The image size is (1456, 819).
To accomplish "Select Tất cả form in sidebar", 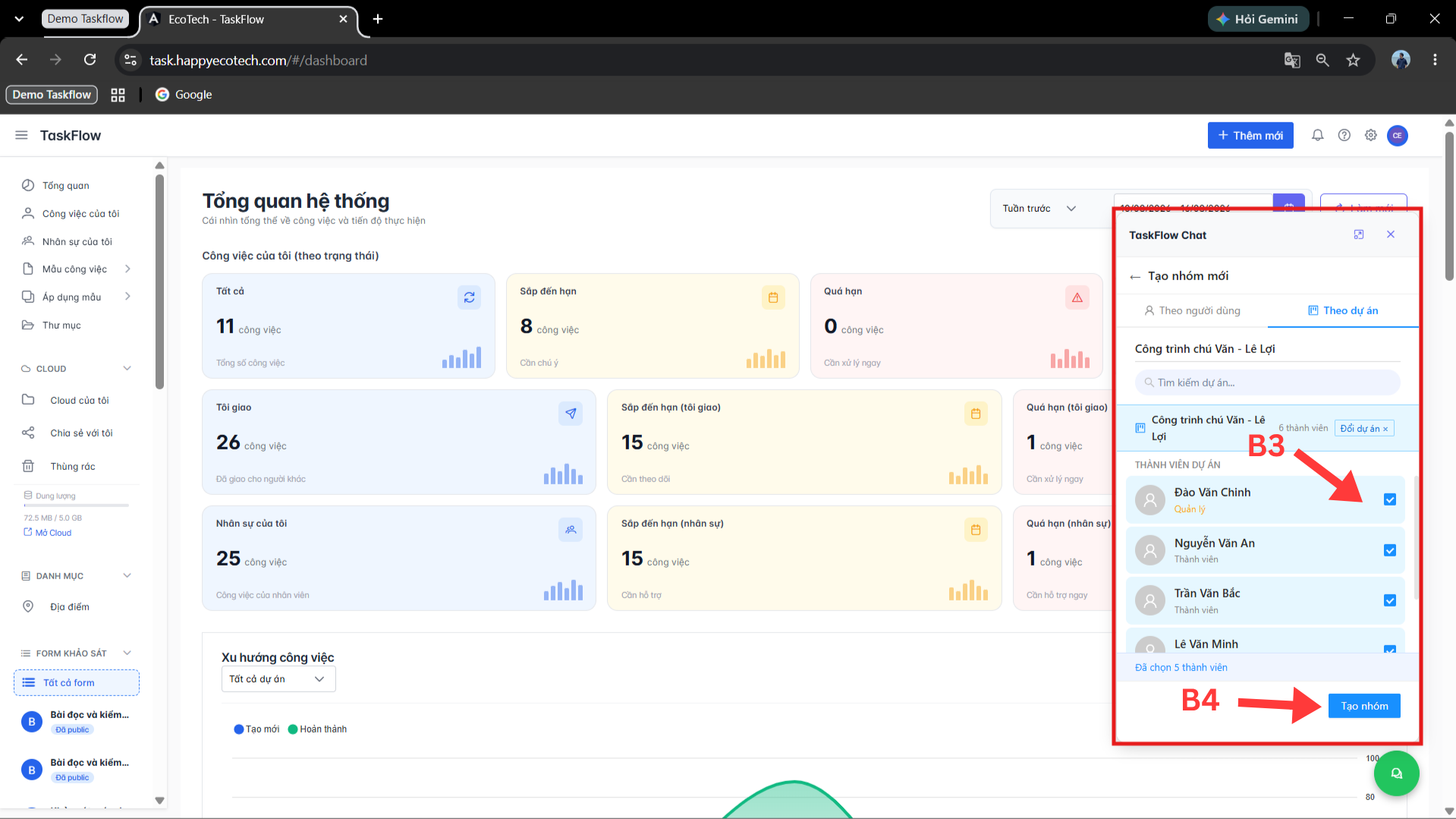I will pyautogui.click(x=76, y=682).
